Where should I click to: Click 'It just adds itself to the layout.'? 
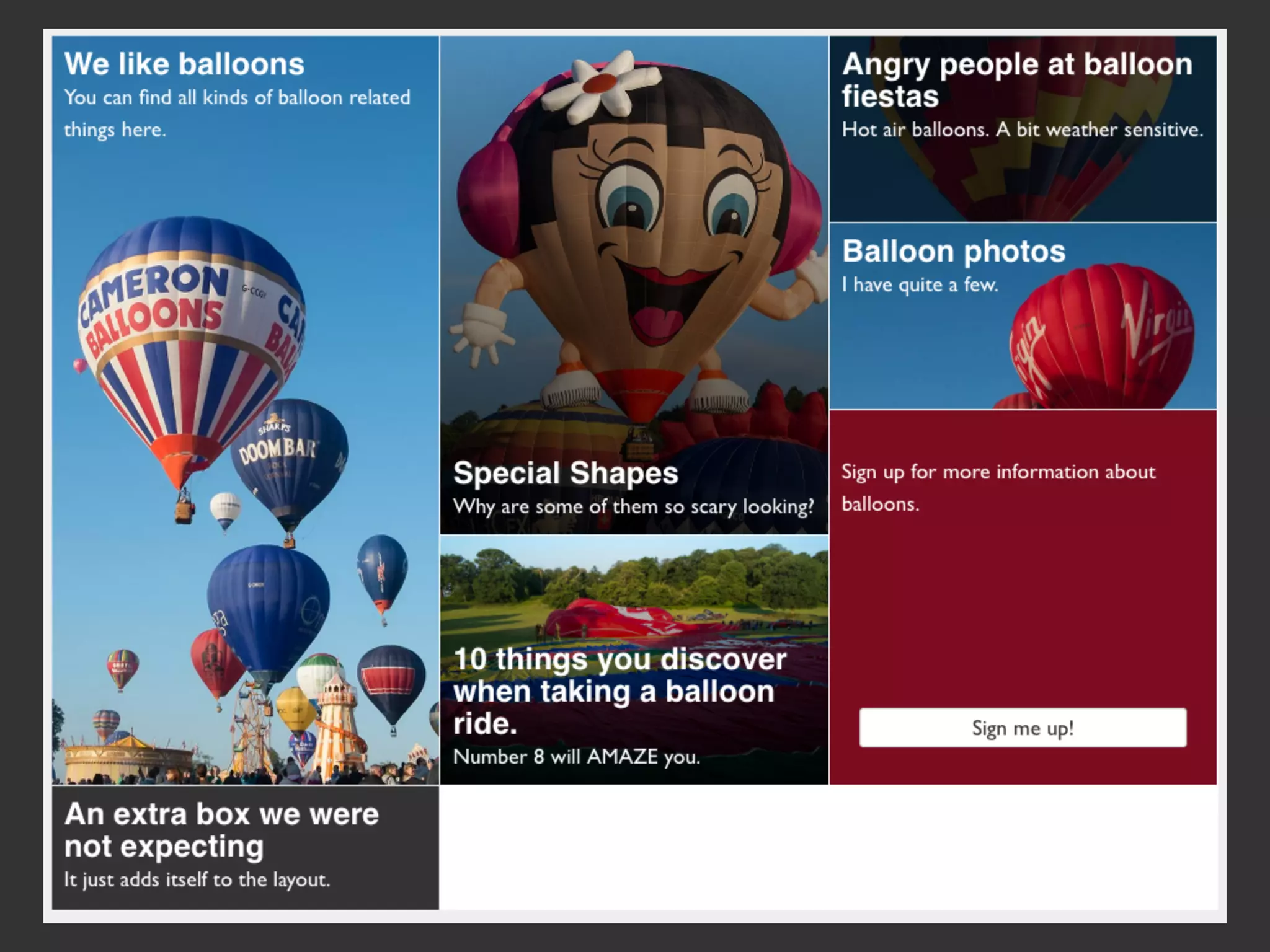click(x=197, y=879)
